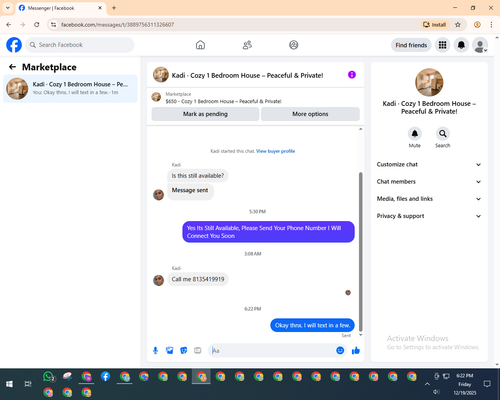Click the $650 Marketplace listing title
Screen dimensions: 500x400
pyautogui.click(x=223, y=101)
